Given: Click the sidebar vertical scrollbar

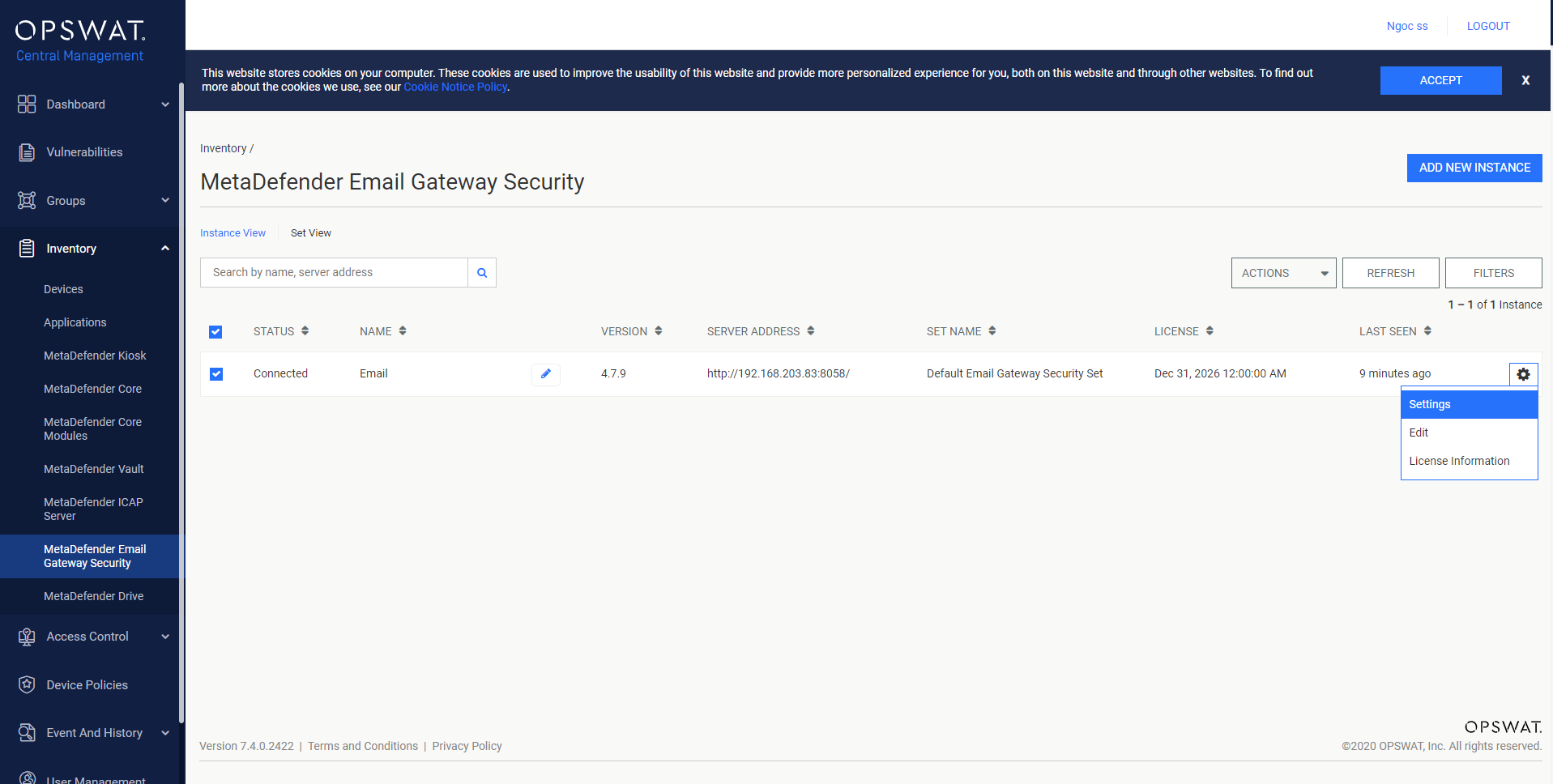Looking at the screenshot, I should coord(181,403).
